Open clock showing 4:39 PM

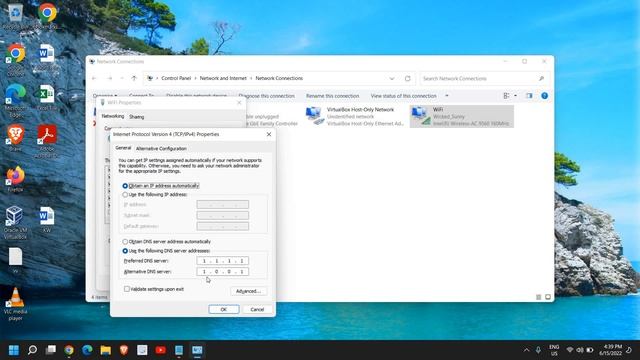pyautogui.click(x=611, y=350)
